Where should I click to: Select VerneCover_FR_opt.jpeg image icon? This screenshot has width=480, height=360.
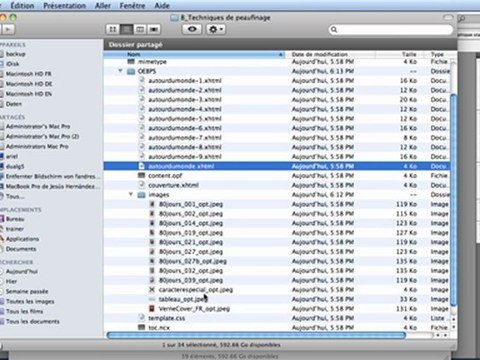[x=152, y=309]
